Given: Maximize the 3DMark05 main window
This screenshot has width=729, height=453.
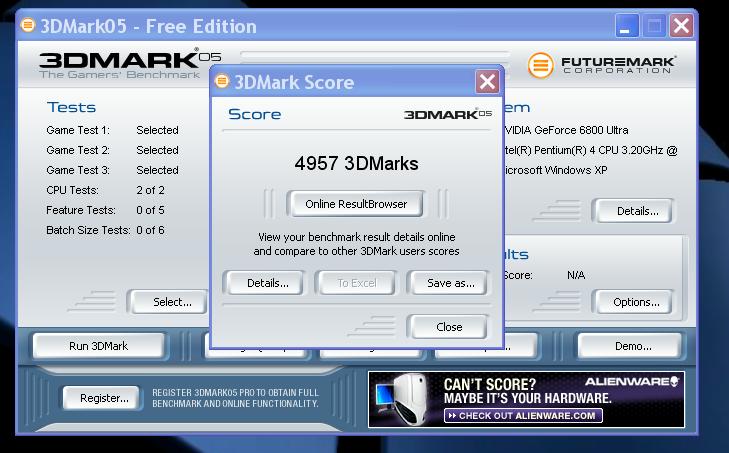Looking at the screenshot, I should coord(654,25).
